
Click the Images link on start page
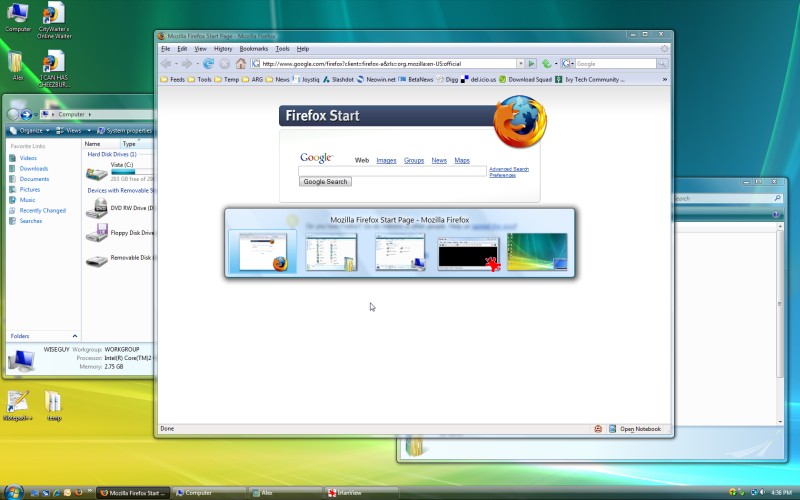386,160
